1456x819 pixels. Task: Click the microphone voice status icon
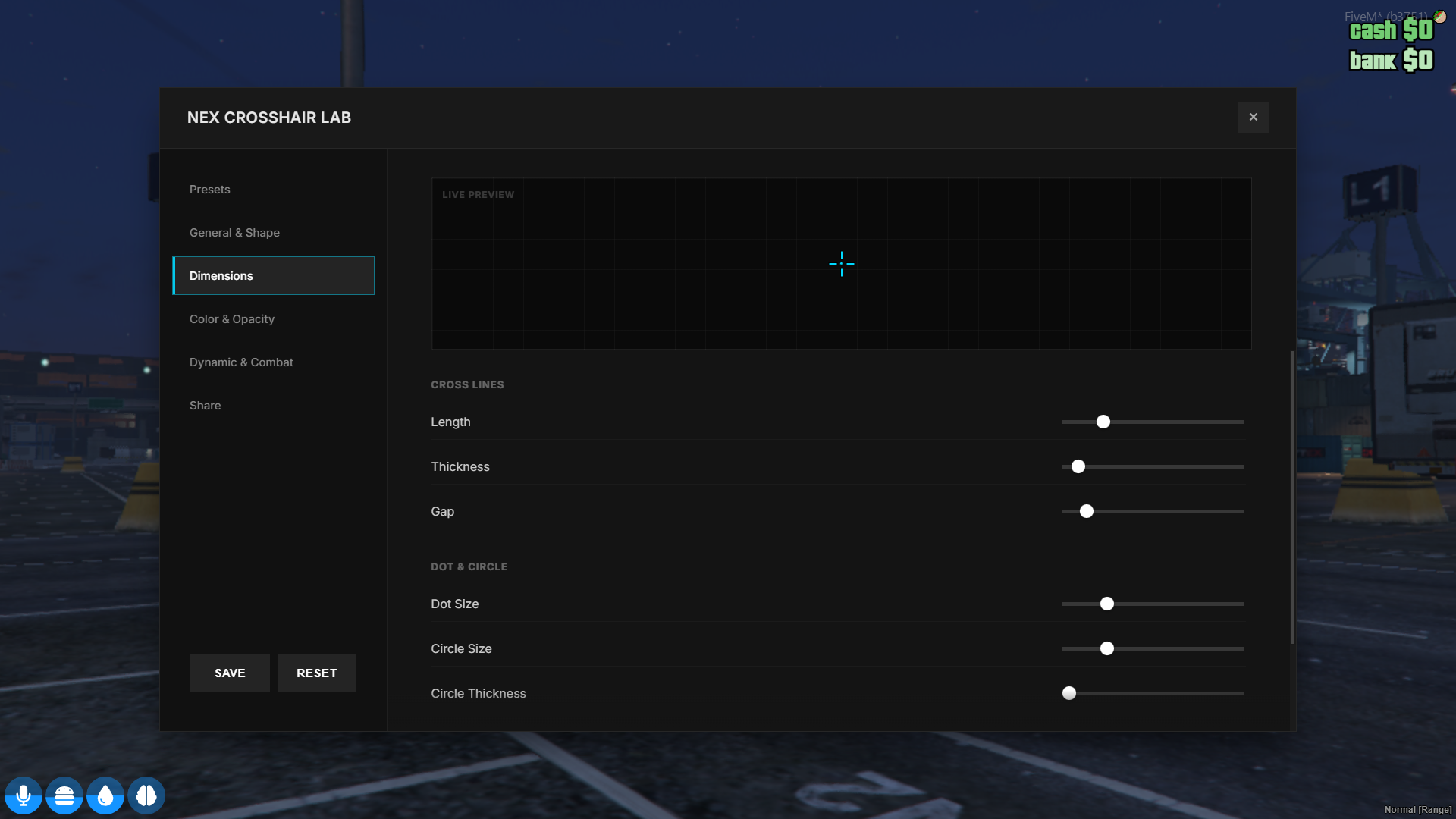24,795
